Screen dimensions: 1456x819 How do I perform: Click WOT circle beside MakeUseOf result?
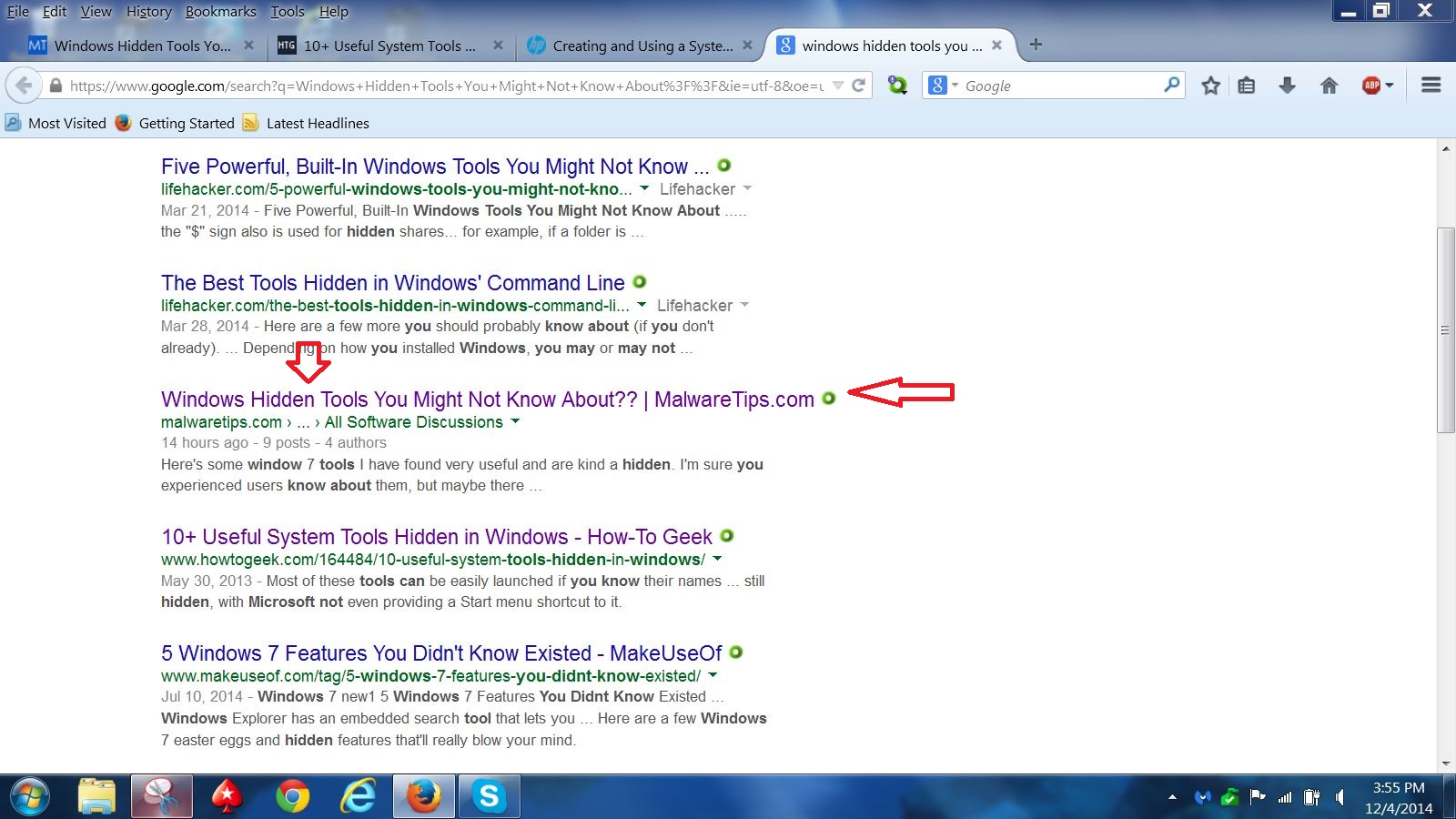(736, 652)
